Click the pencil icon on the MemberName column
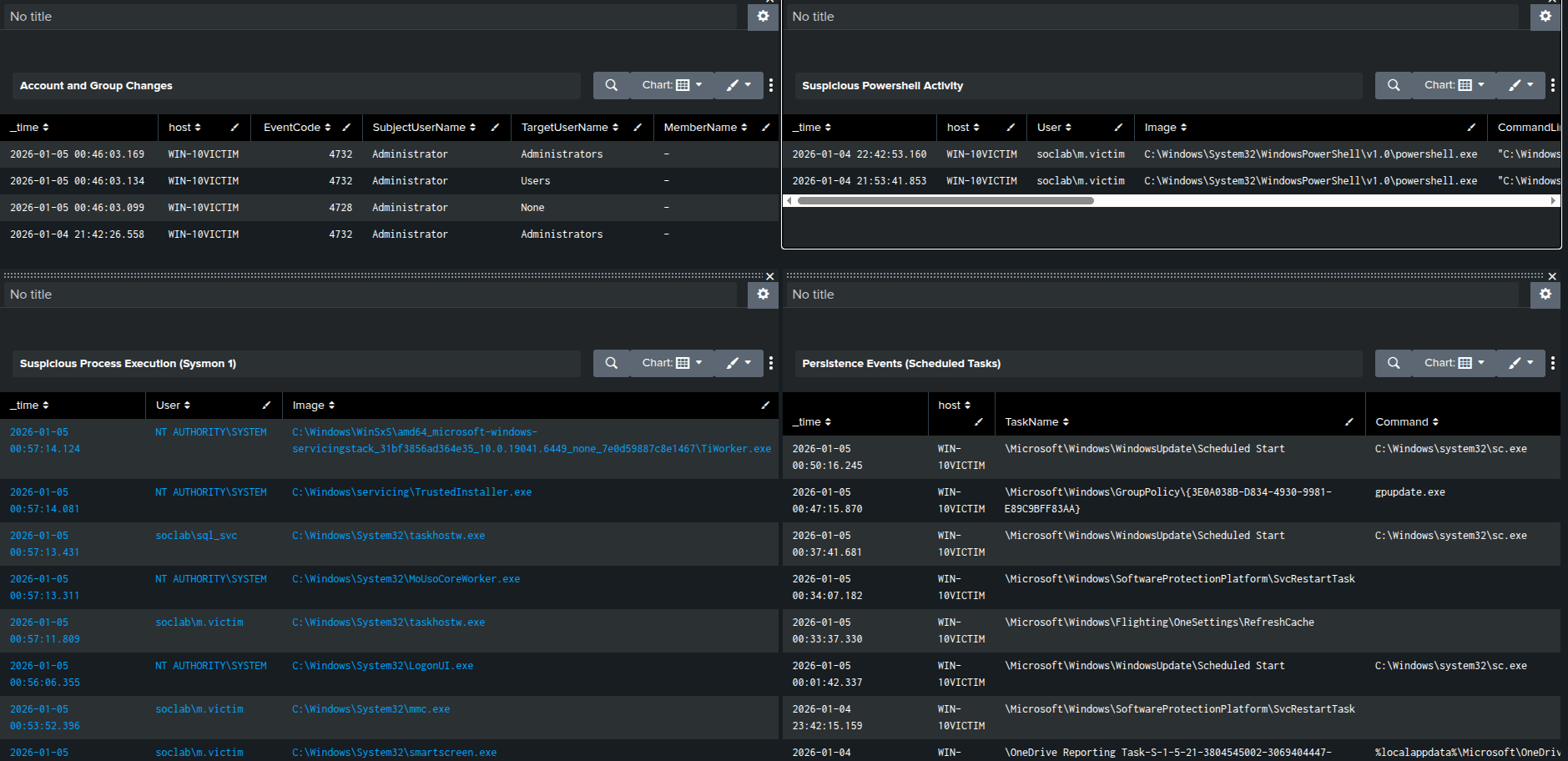The height and width of the screenshot is (761, 1568). point(765,128)
